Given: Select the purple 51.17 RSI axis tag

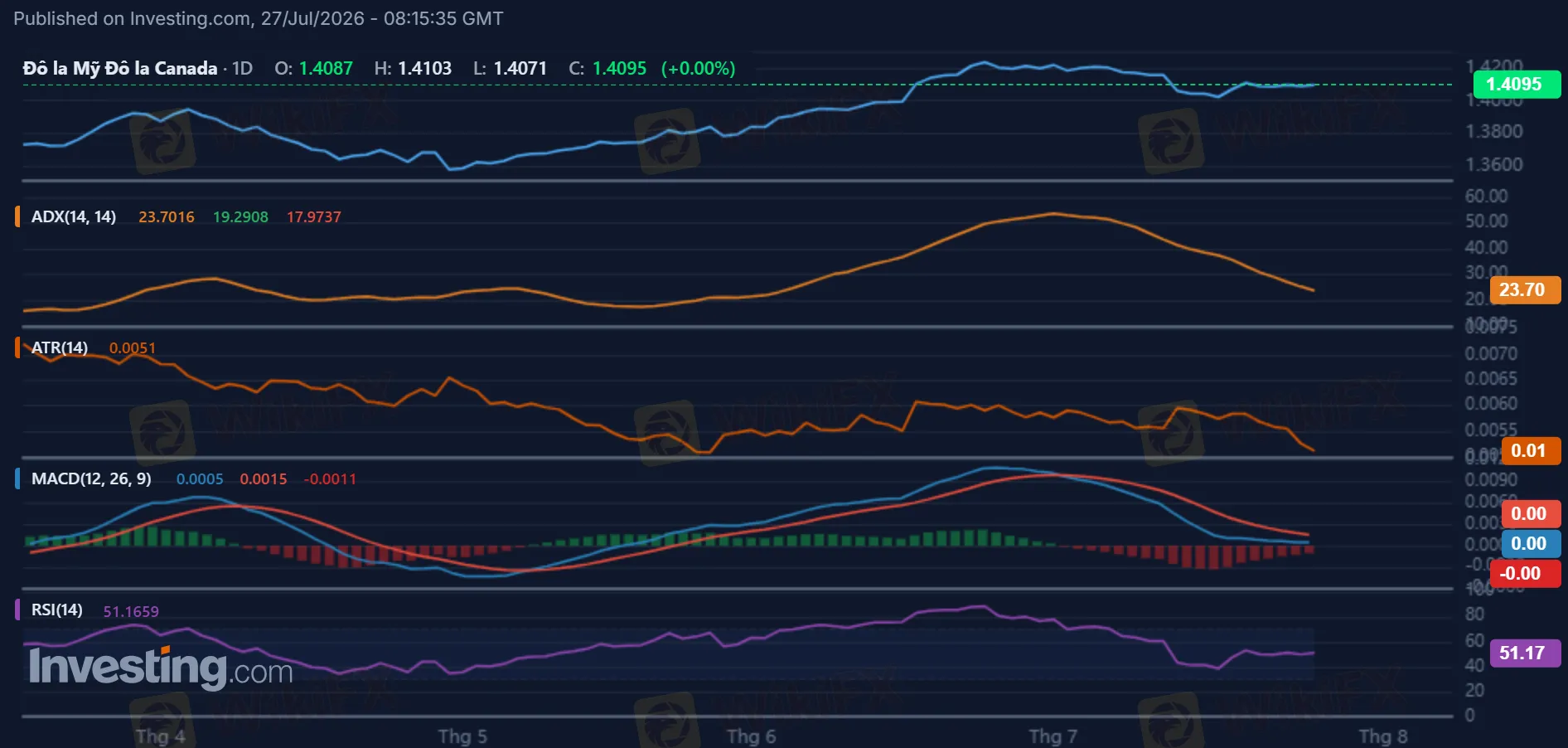Looking at the screenshot, I should [1525, 653].
